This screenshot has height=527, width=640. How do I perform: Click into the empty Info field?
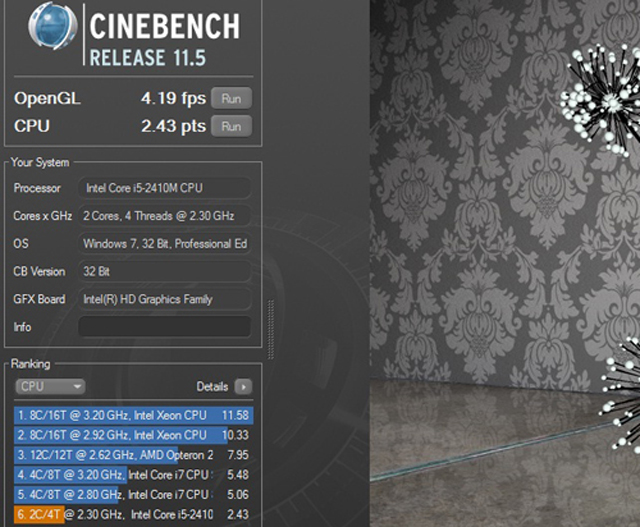point(164,327)
